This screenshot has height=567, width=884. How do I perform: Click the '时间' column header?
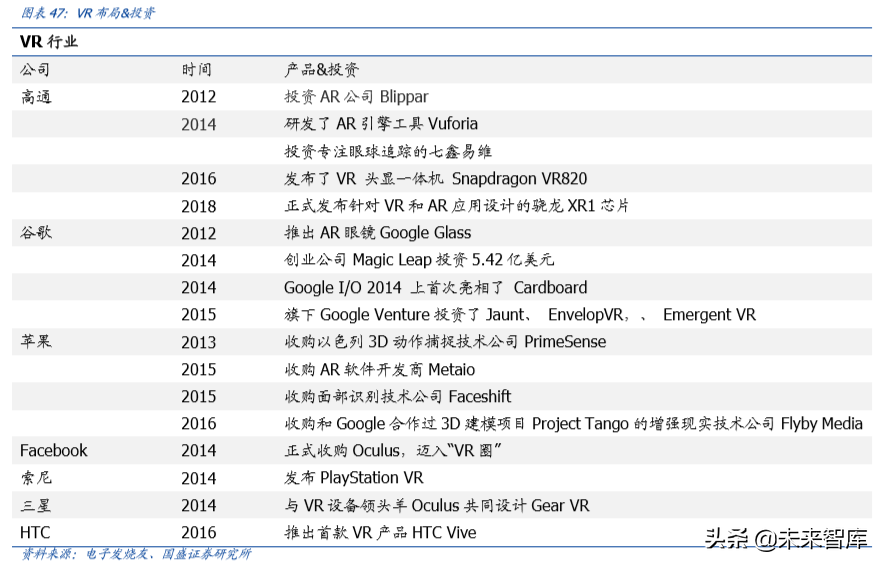[x=197, y=70]
